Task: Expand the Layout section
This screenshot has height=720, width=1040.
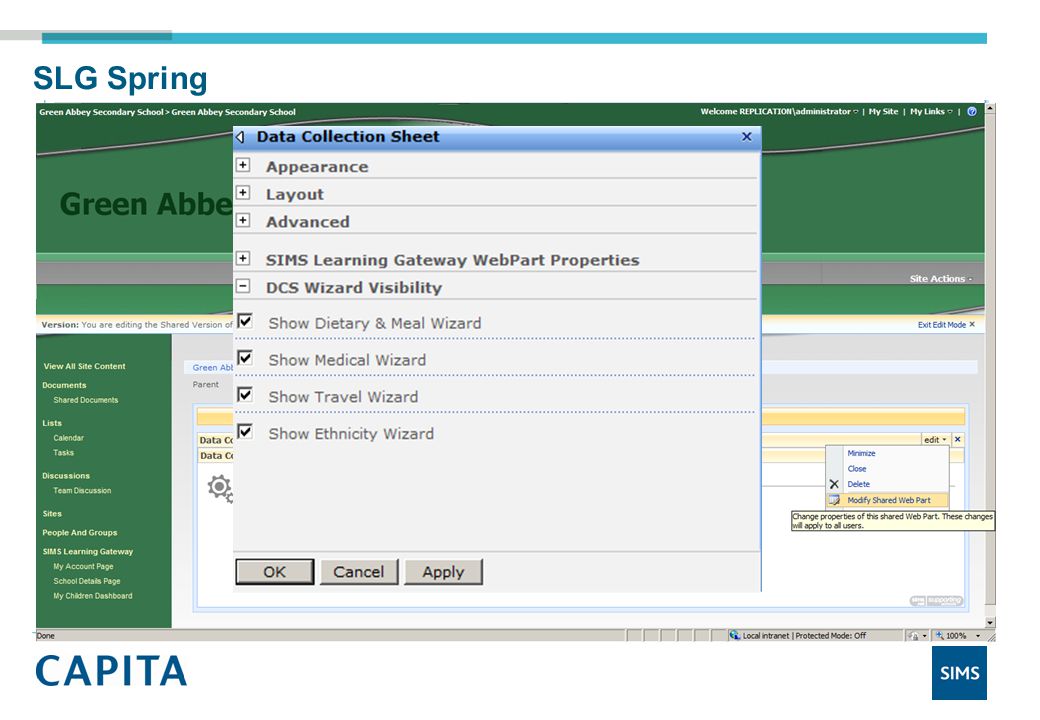Action: [243, 193]
